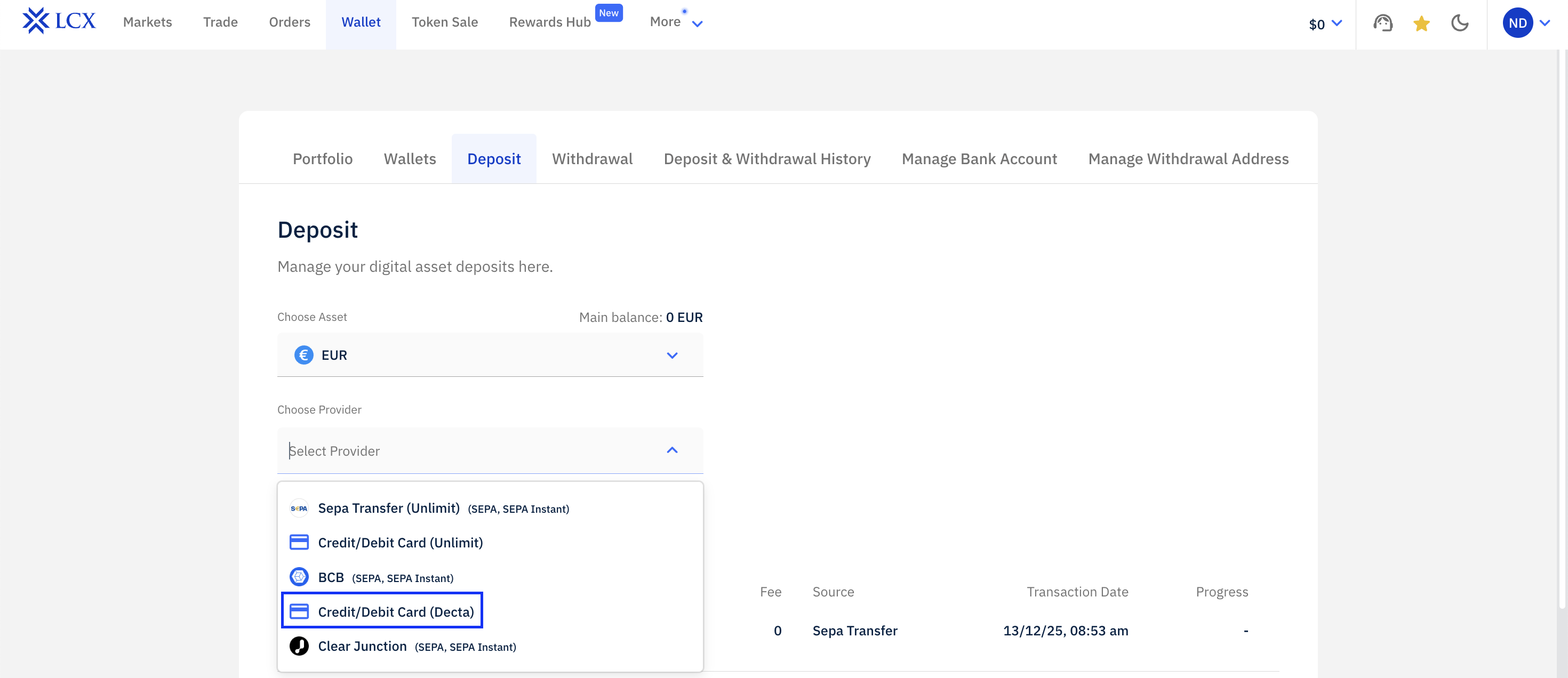Select Credit/Debit Card (Decta) option
The image size is (1568, 678).
pyautogui.click(x=395, y=612)
